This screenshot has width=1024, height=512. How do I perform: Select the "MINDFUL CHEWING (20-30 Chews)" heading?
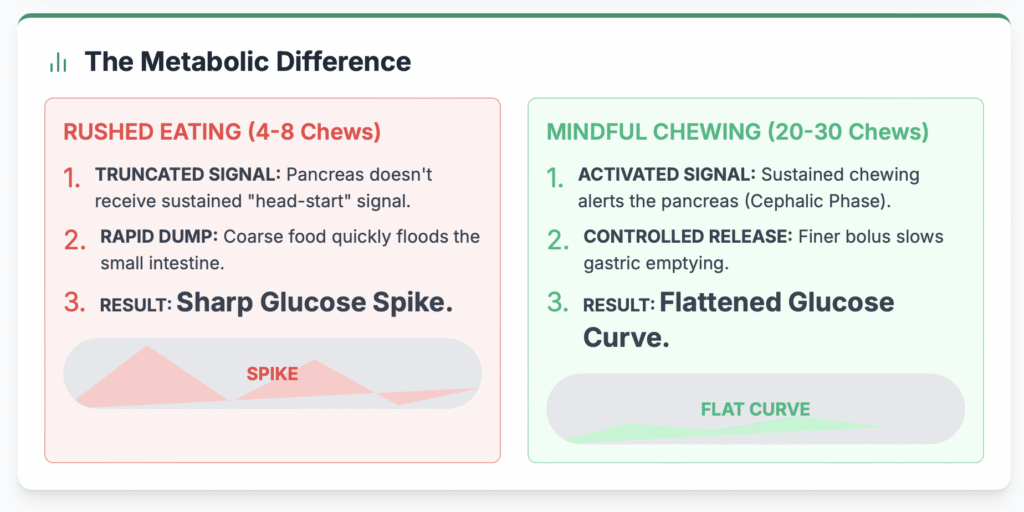point(737,132)
